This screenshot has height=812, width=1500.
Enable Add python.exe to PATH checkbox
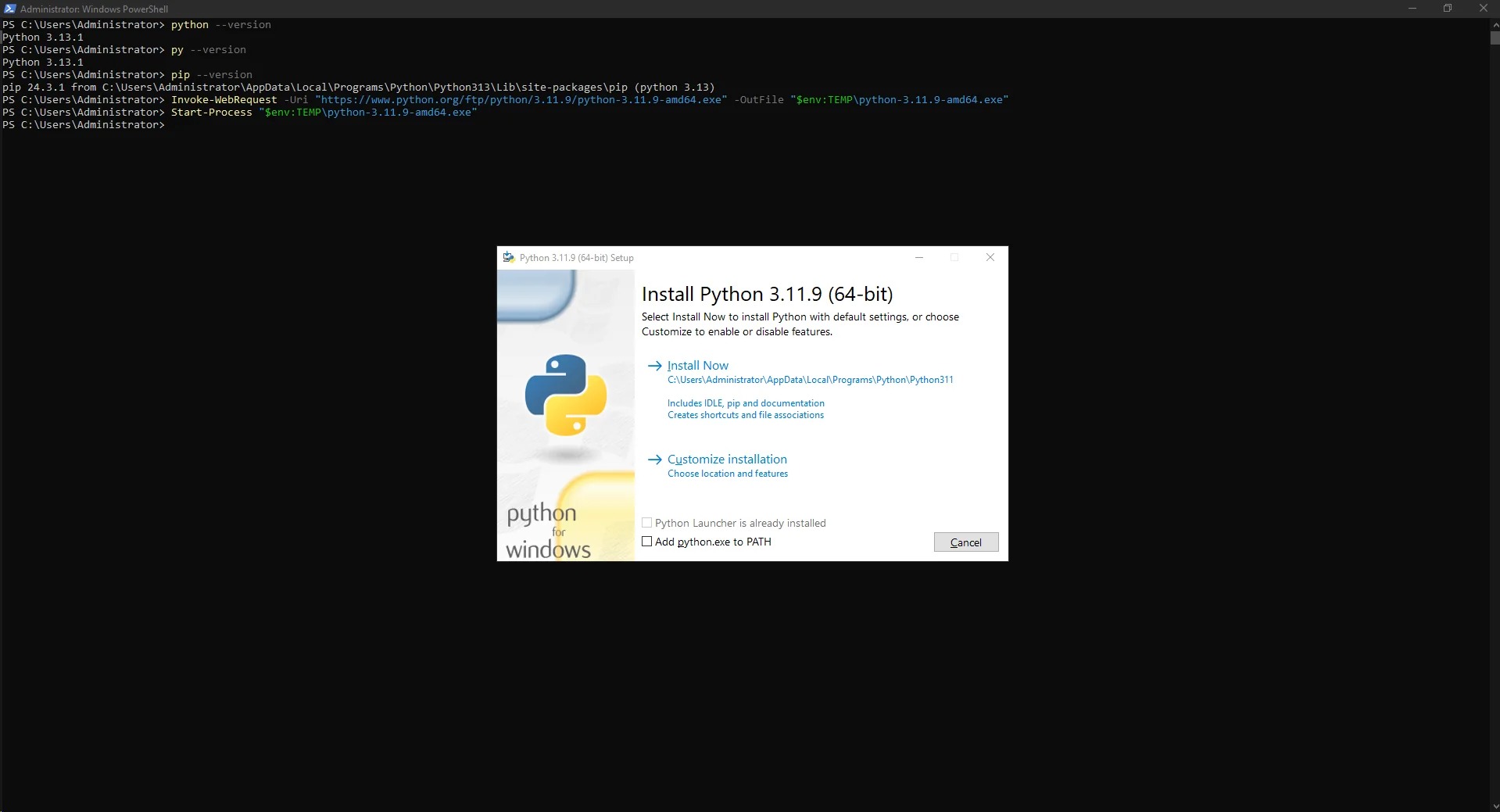coord(647,542)
